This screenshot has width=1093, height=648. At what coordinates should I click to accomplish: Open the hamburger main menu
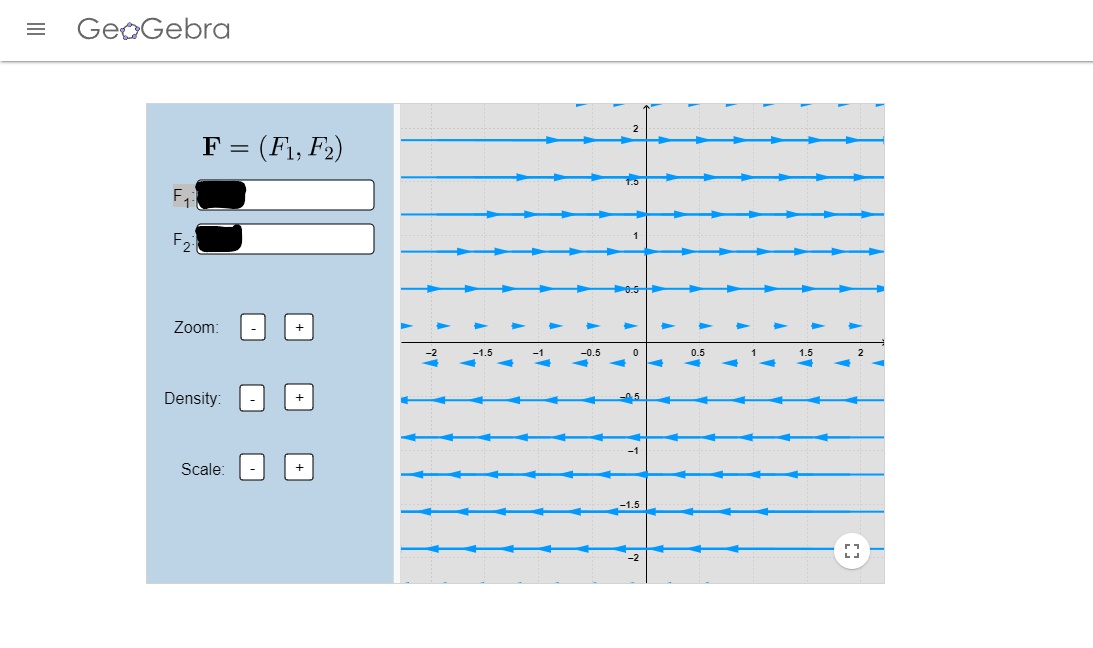tap(36, 30)
